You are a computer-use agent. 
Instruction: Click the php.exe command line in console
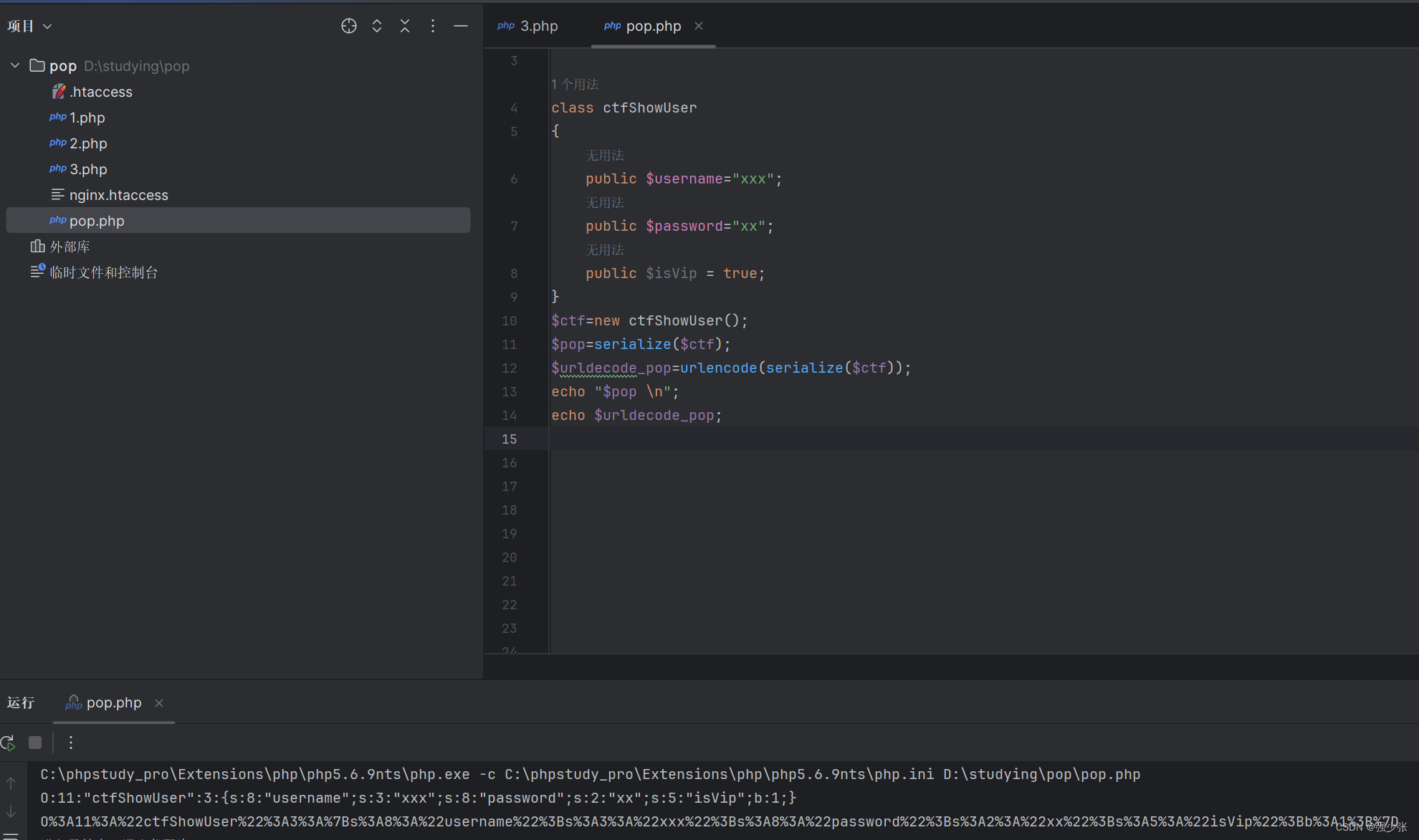click(x=590, y=774)
